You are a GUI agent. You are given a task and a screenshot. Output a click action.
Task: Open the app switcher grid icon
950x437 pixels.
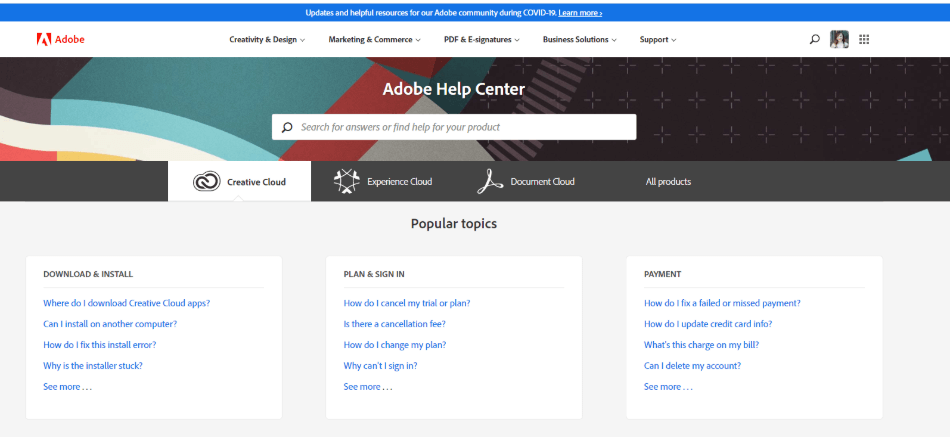pyautogui.click(x=864, y=39)
